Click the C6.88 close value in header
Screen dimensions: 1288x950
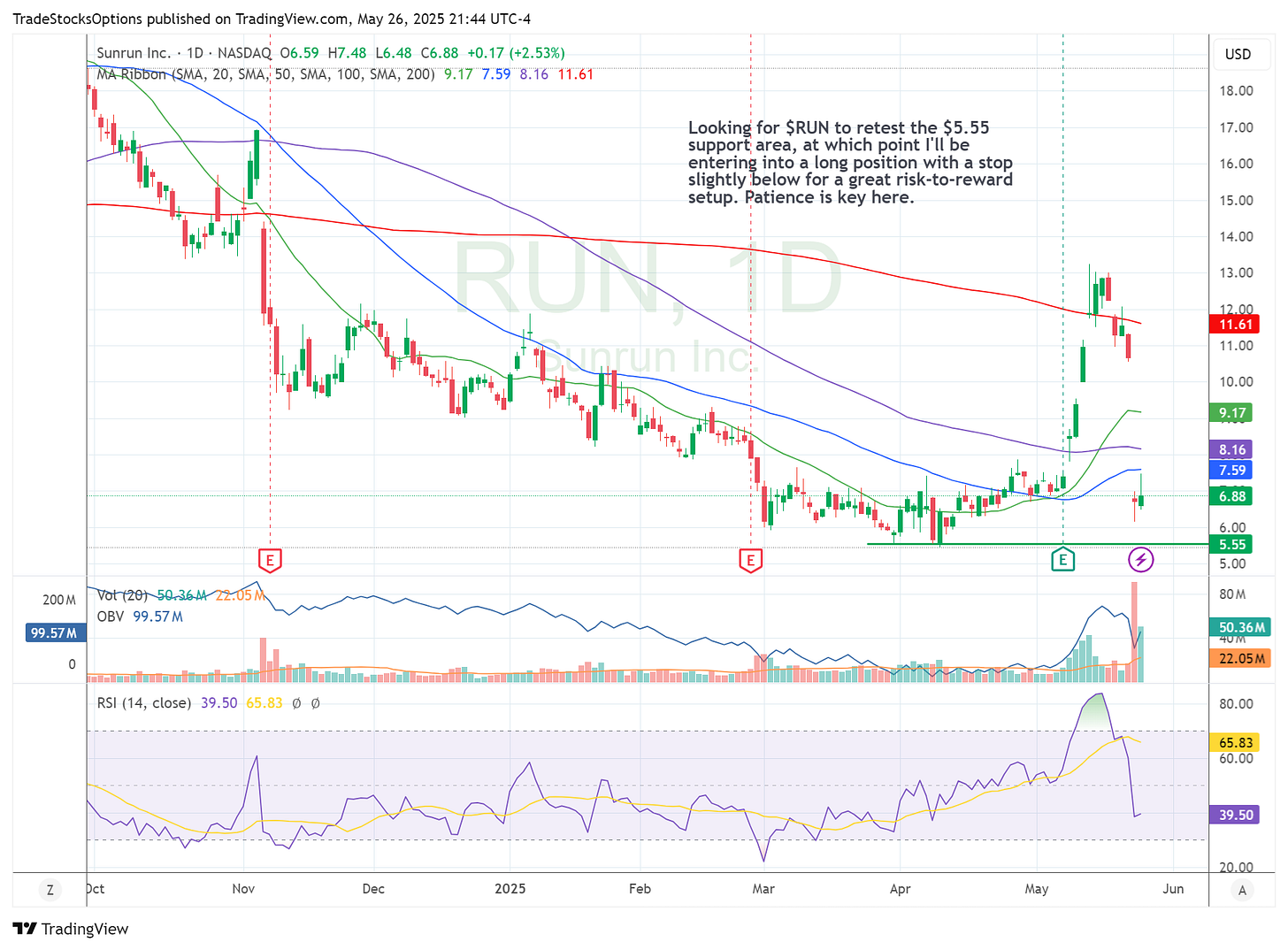(440, 53)
